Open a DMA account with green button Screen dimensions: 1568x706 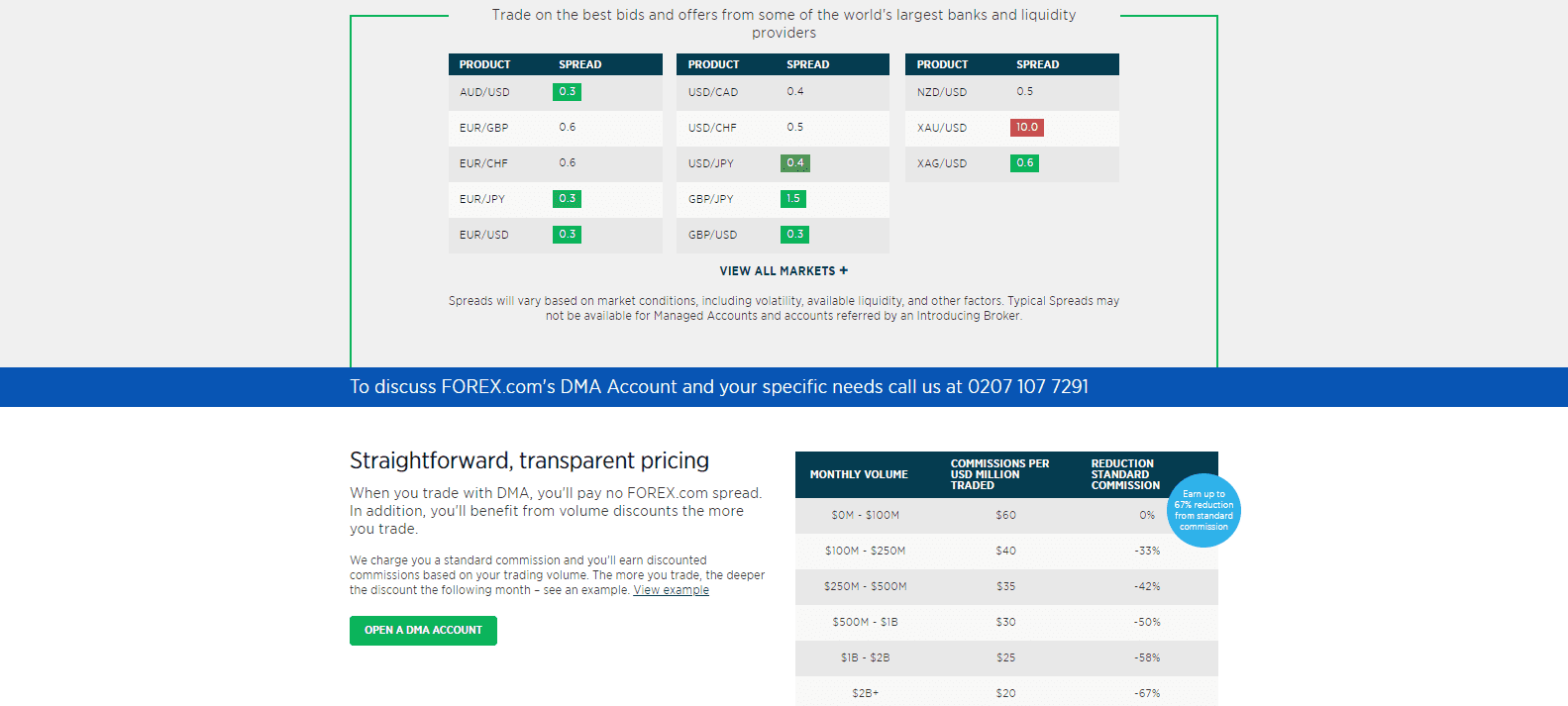[x=423, y=631]
